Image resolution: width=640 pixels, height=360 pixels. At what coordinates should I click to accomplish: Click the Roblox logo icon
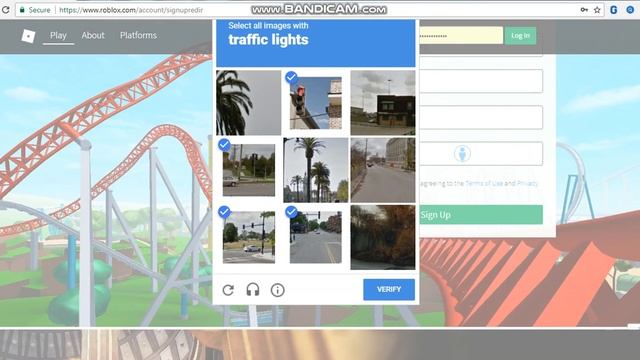tap(28, 36)
